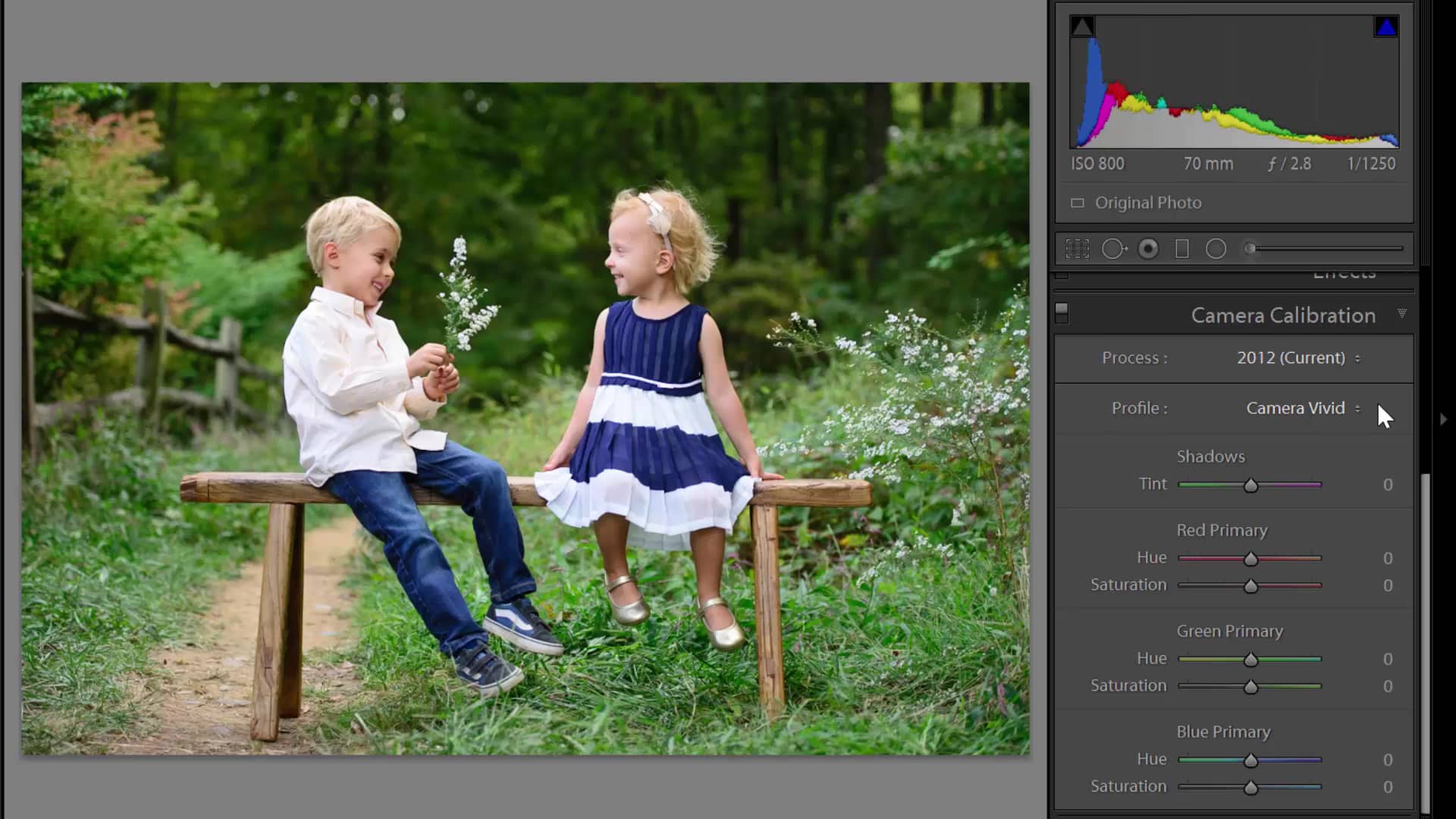Click the Green Primary Saturation value field
Image resolution: width=1456 pixels, height=819 pixels.
[x=1387, y=686]
